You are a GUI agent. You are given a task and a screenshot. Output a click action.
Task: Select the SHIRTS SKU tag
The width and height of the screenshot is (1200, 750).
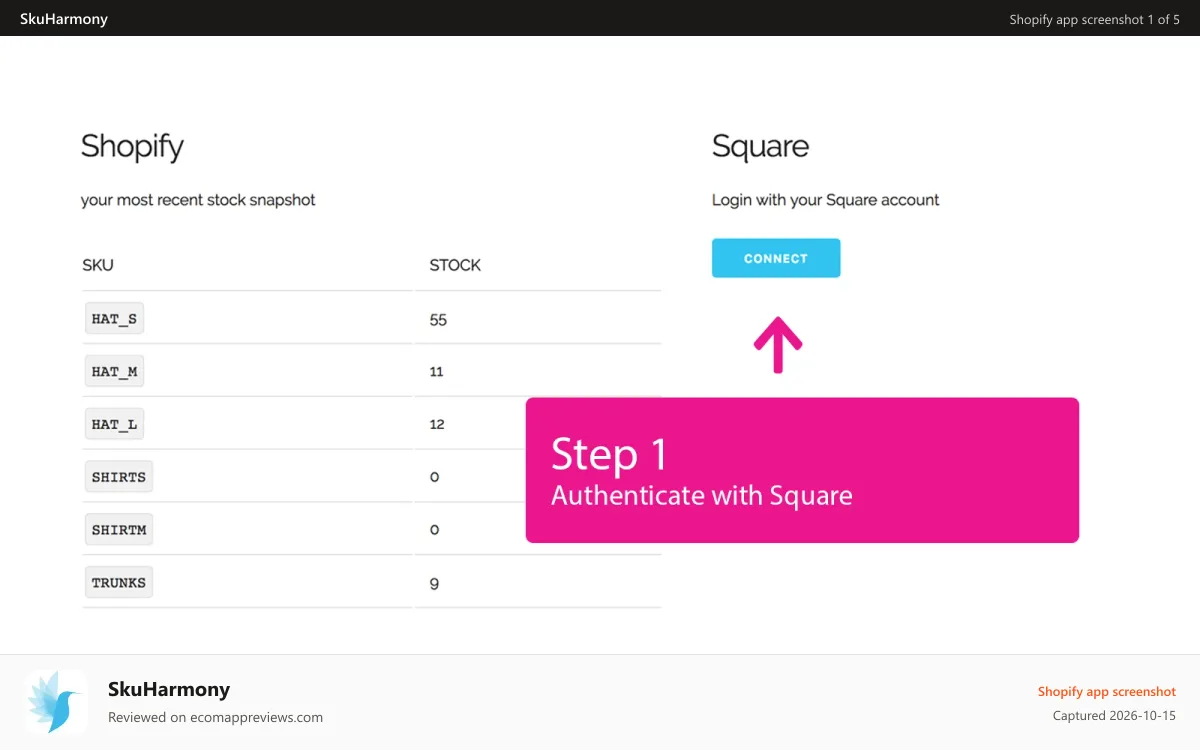click(119, 477)
